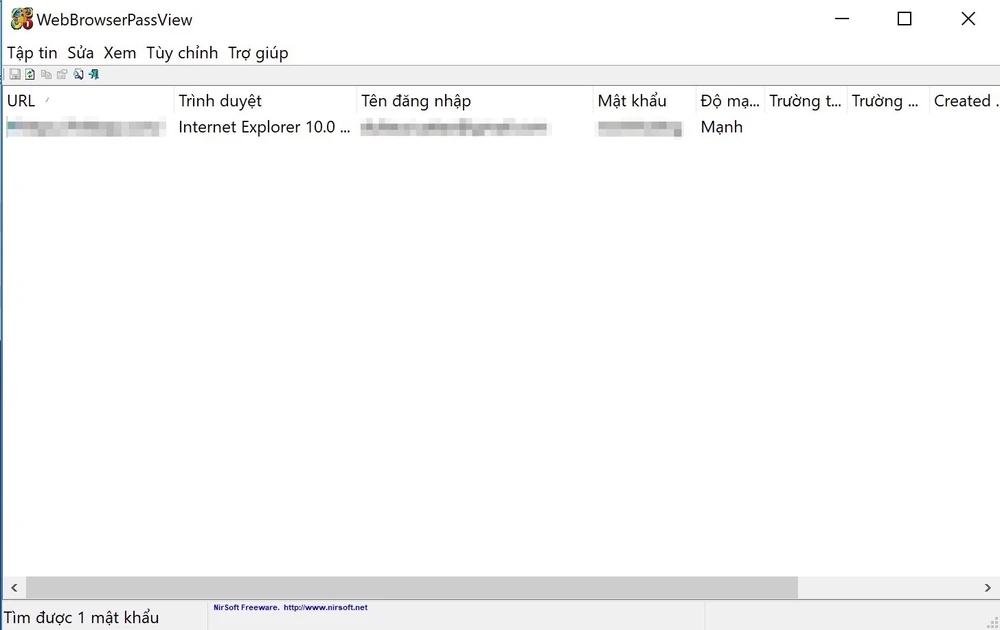Image resolution: width=1000 pixels, height=630 pixels.
Task: Sort by the Tên đăng nhập column header
Action: pos(474,101)
